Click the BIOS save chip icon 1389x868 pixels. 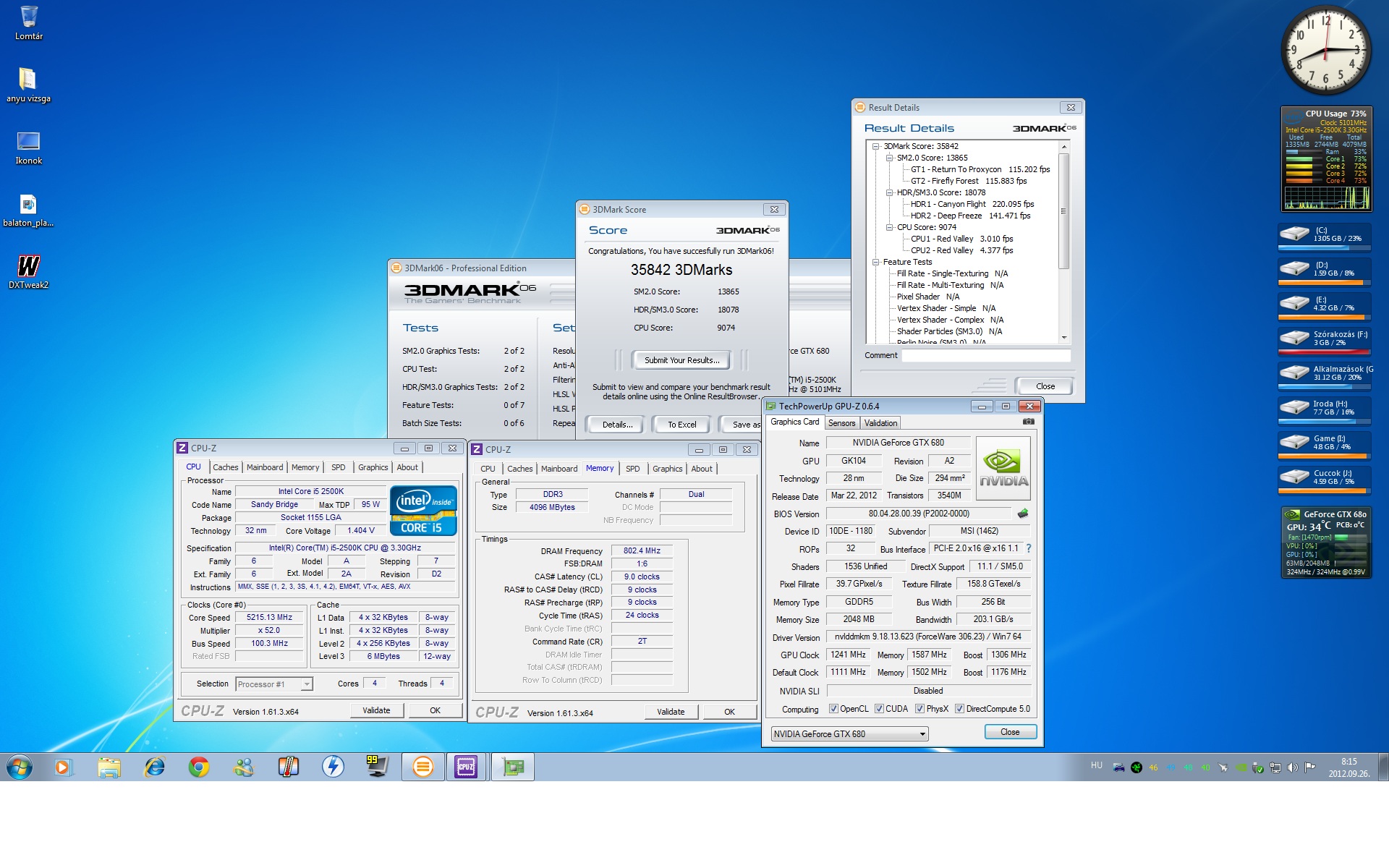pyautogui.click(x=1022, y=514)
